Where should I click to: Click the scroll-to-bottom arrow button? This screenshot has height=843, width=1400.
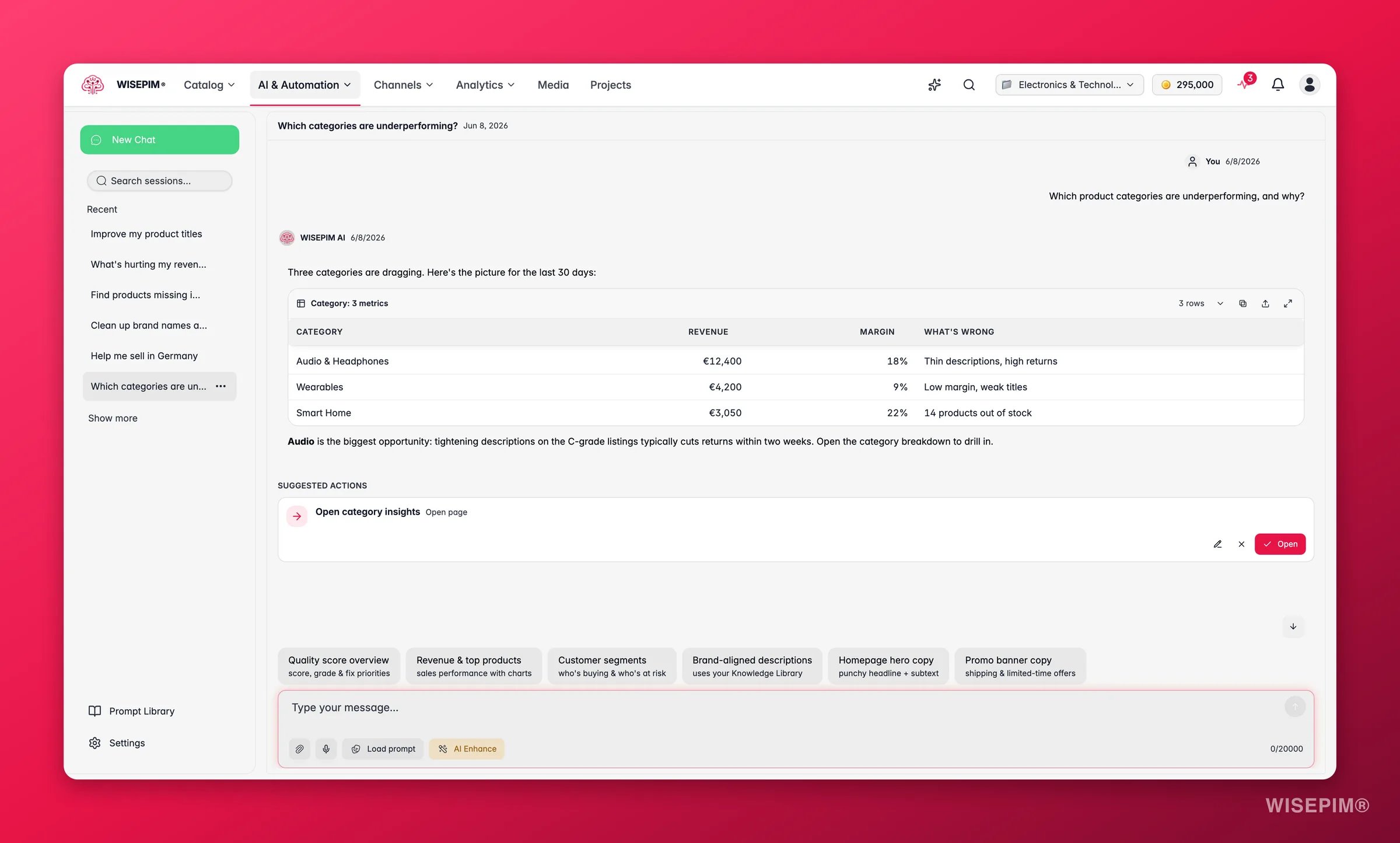pos(1293,627)
